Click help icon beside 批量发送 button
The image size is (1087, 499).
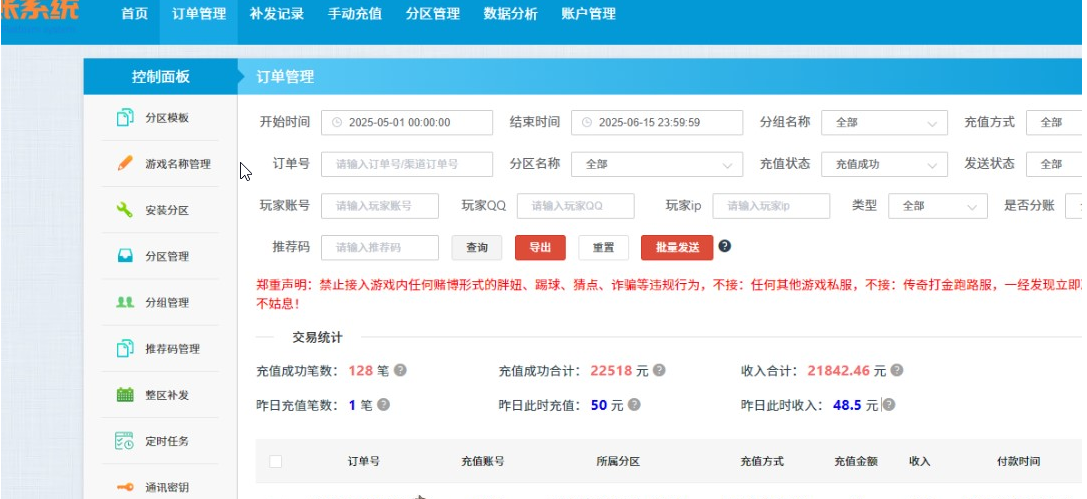724,246
